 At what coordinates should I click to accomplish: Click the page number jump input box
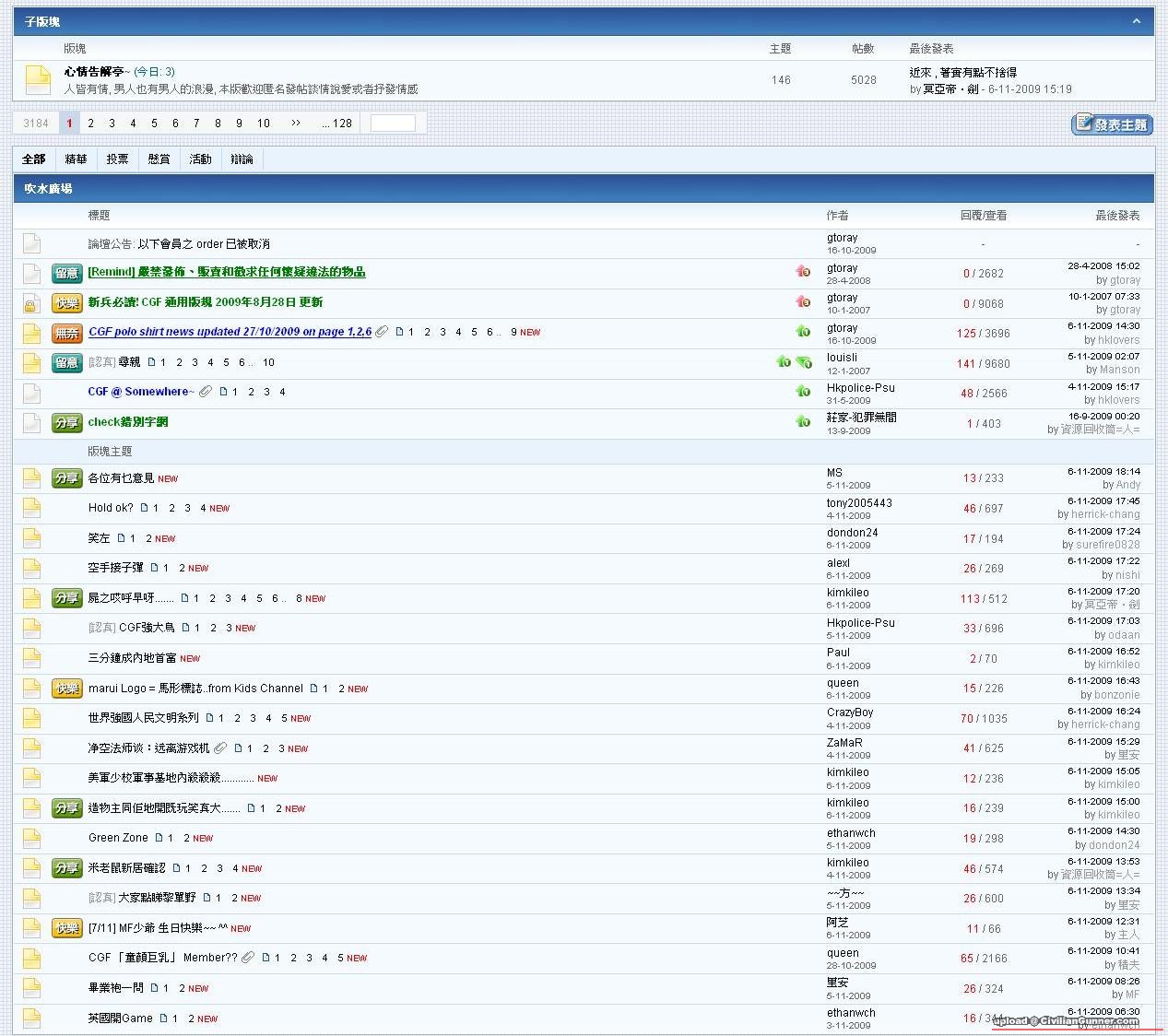[393, 124]
